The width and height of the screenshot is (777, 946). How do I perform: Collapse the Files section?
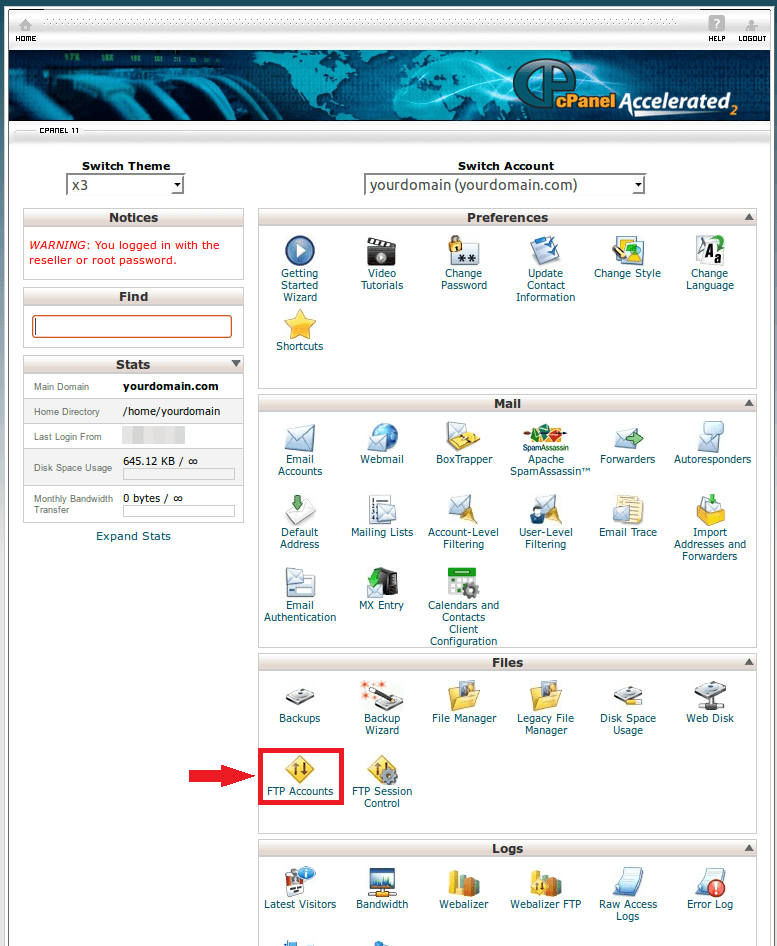click(x=748, y=662)
